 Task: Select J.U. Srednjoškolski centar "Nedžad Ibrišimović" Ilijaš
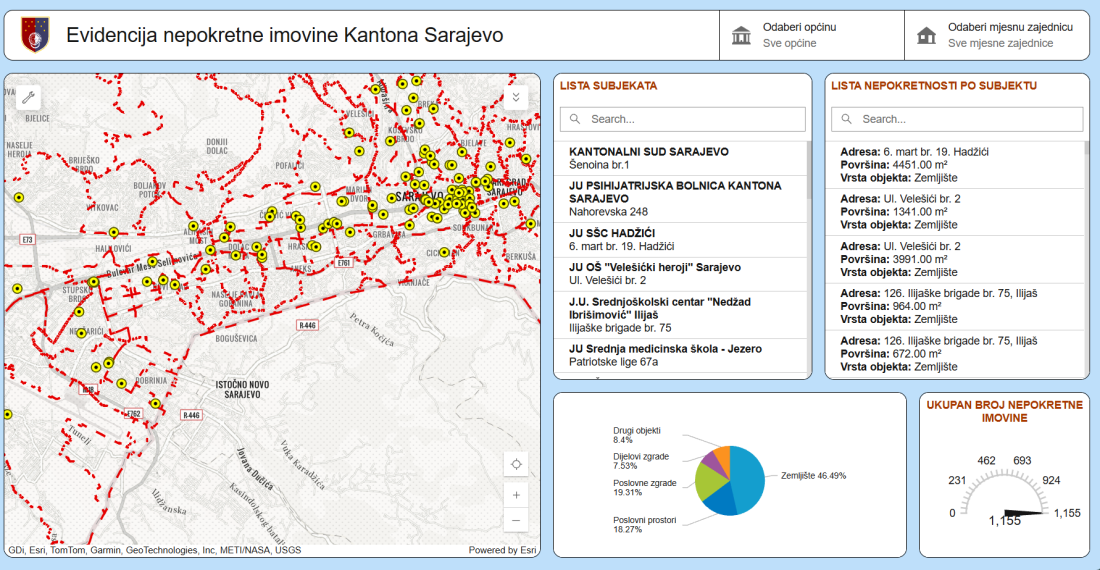680,315
